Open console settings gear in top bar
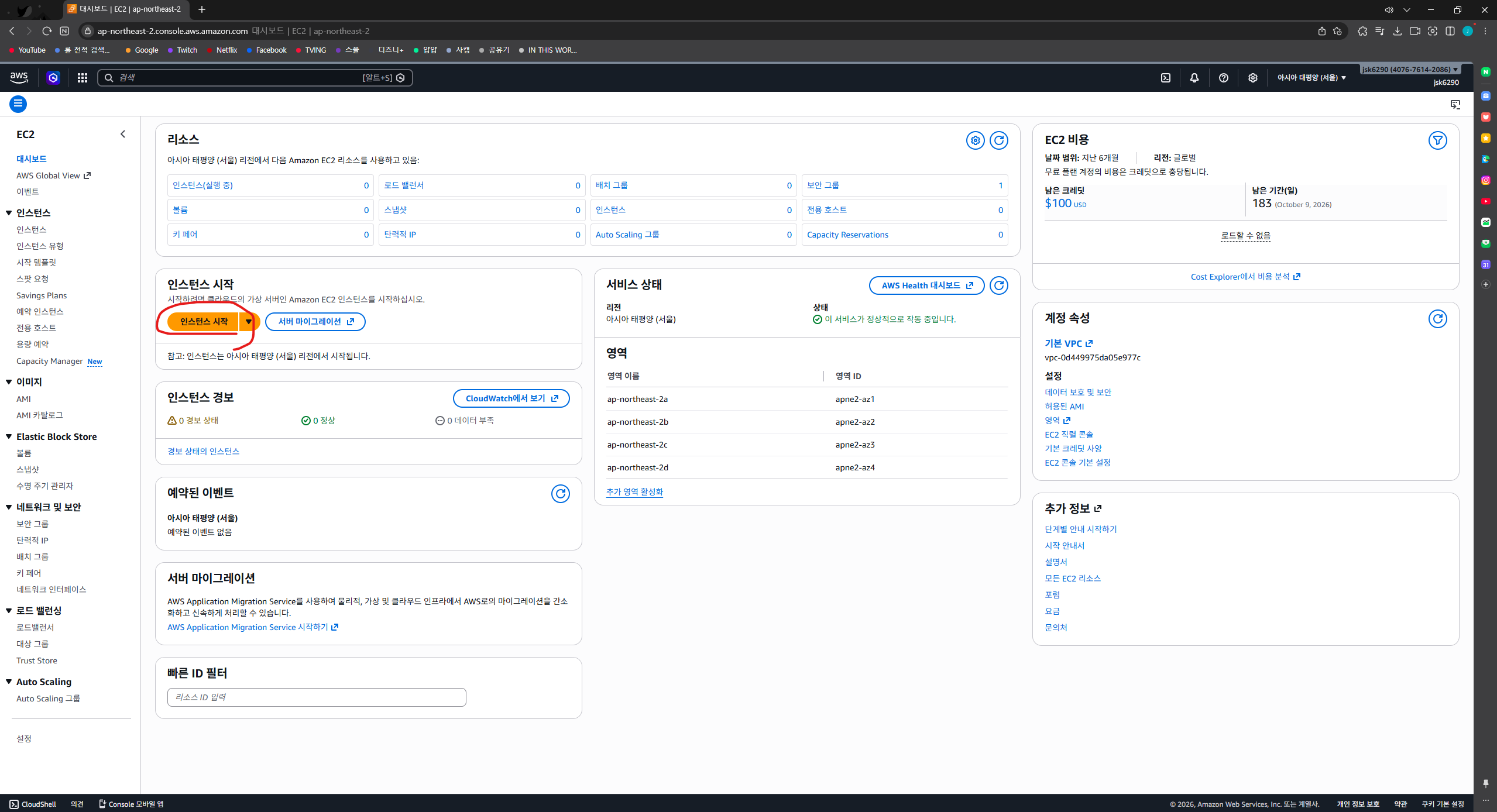This screenshot has width=1497, height=812. coord(1252,78)
